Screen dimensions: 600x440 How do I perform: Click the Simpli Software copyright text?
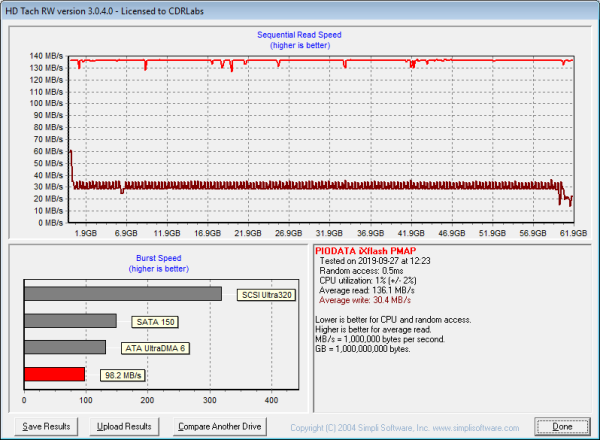pos(405,428)
